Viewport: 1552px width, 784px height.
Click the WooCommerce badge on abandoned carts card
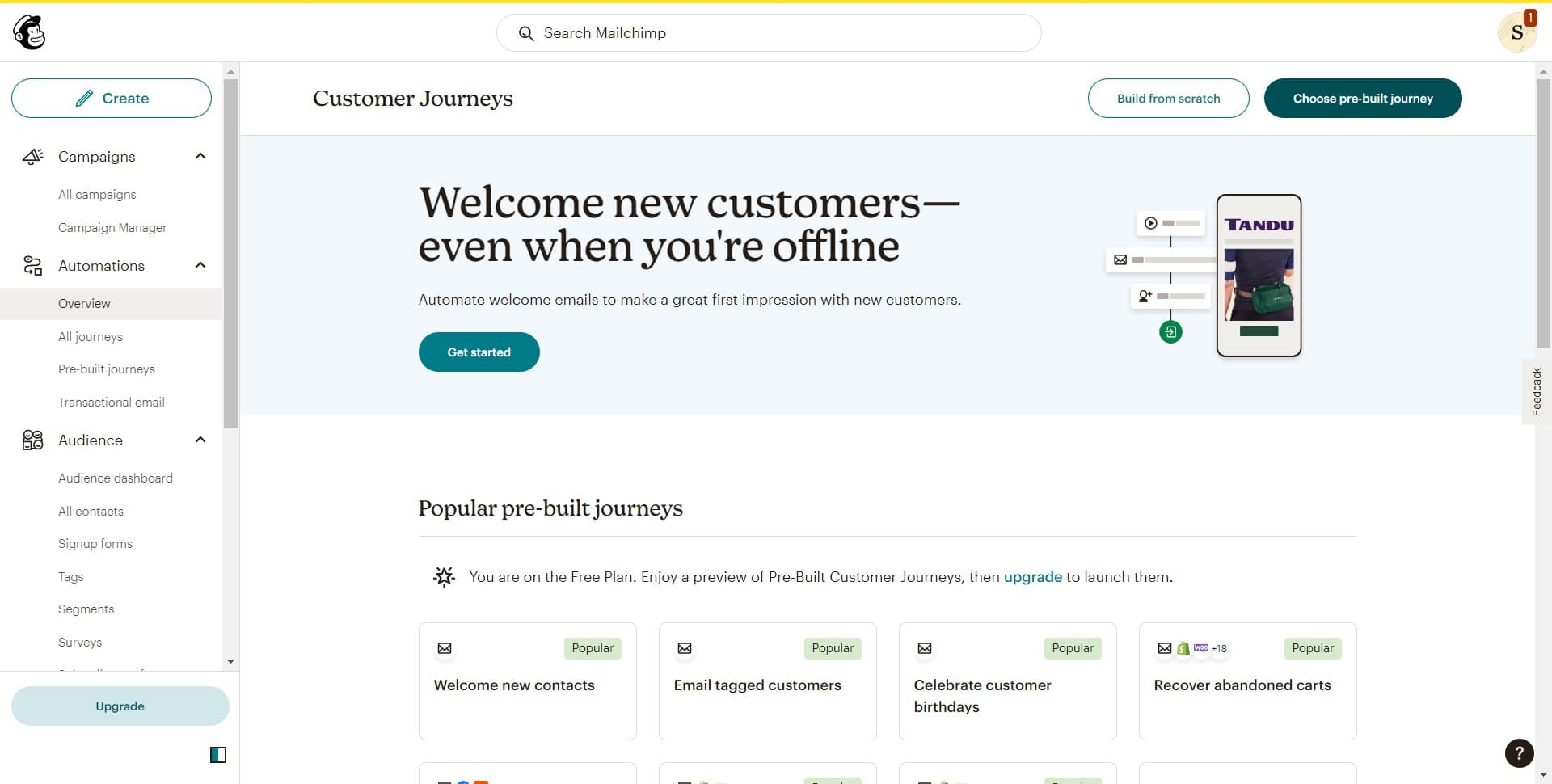[x=1202, y=648]
